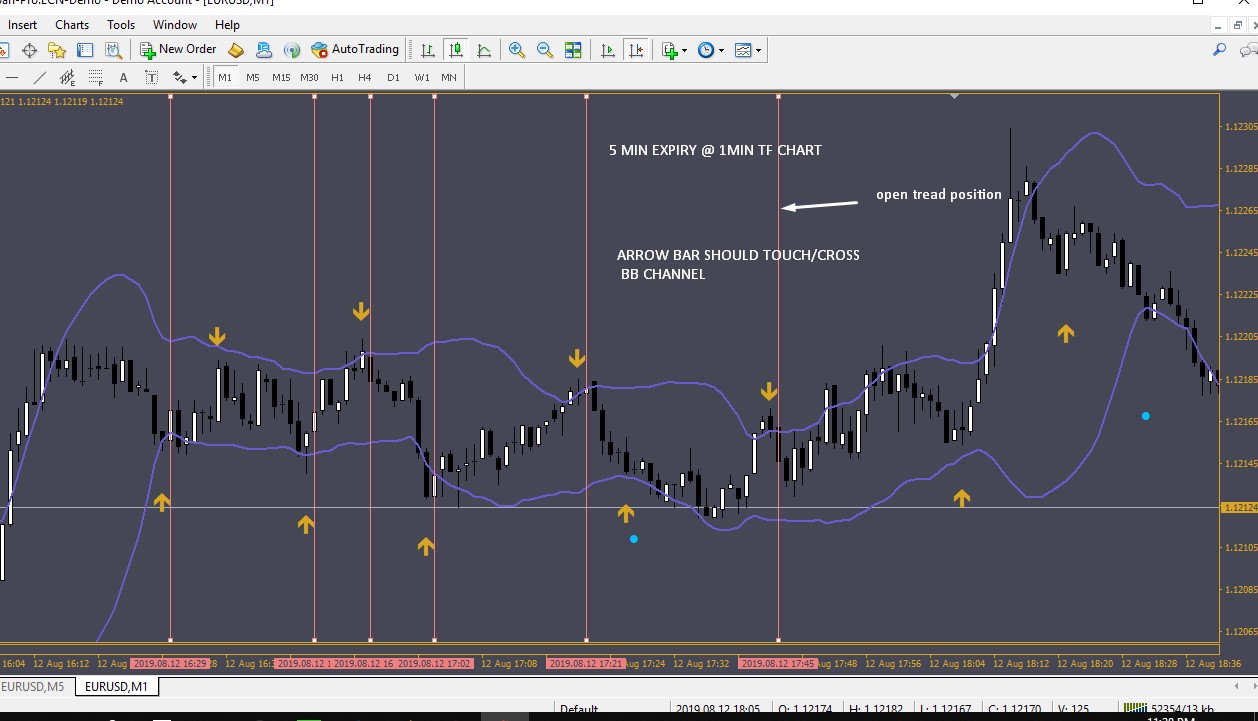Click the Default profile in status bar
1258x721 pixels.
[x=579, y=710]
